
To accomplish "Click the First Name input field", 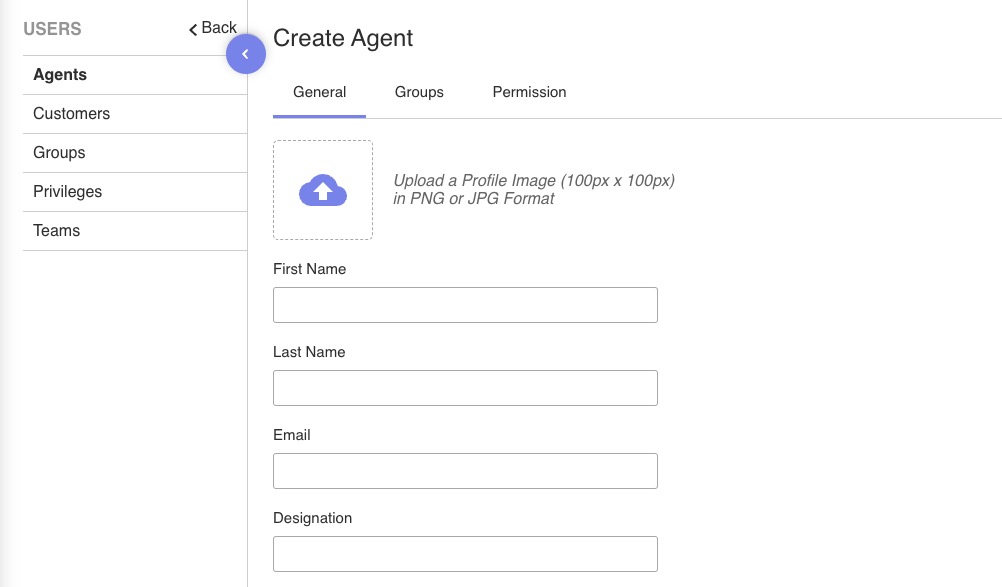I will [465, 304].
